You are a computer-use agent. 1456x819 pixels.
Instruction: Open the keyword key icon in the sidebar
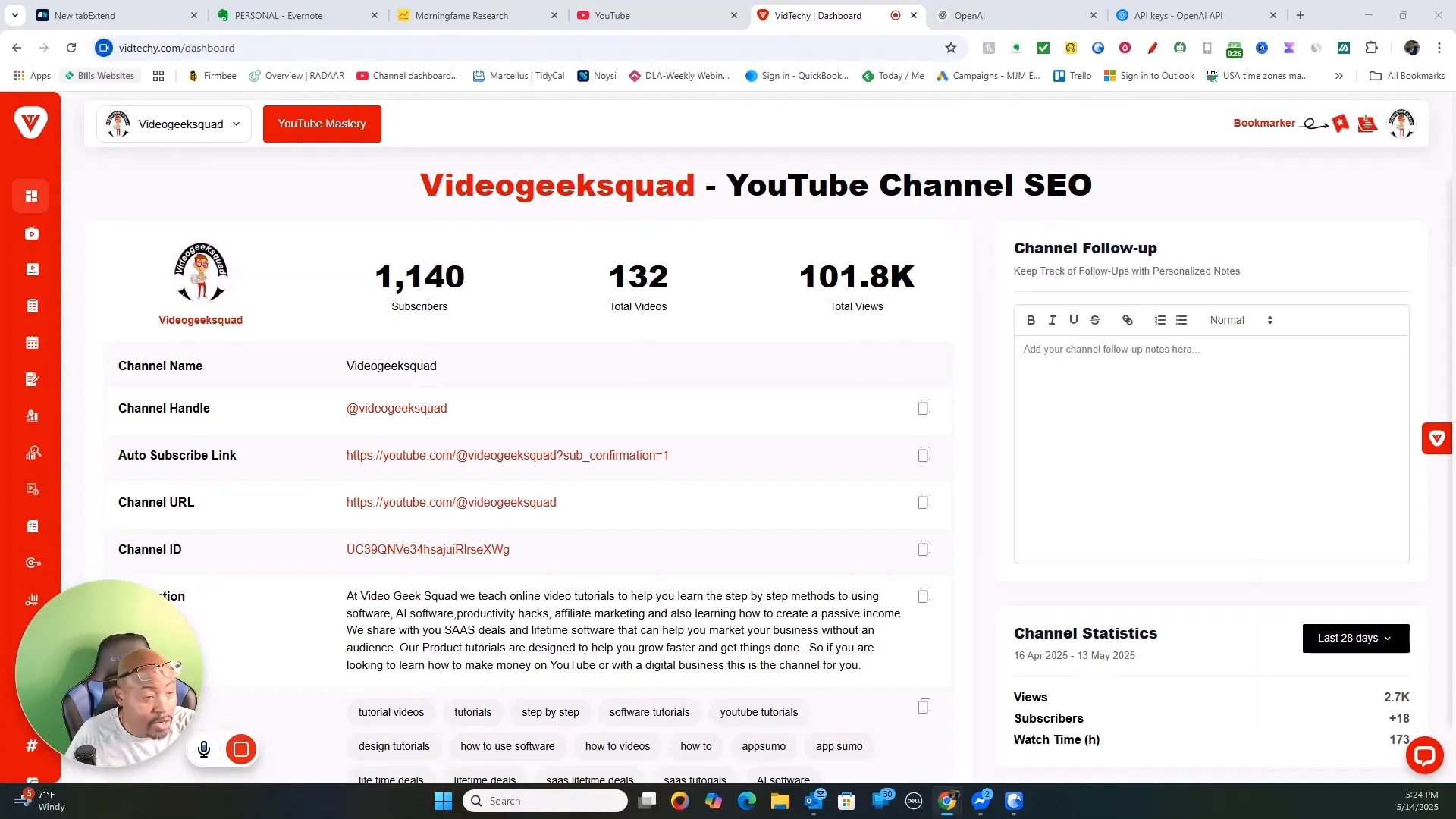pos(31,563)
